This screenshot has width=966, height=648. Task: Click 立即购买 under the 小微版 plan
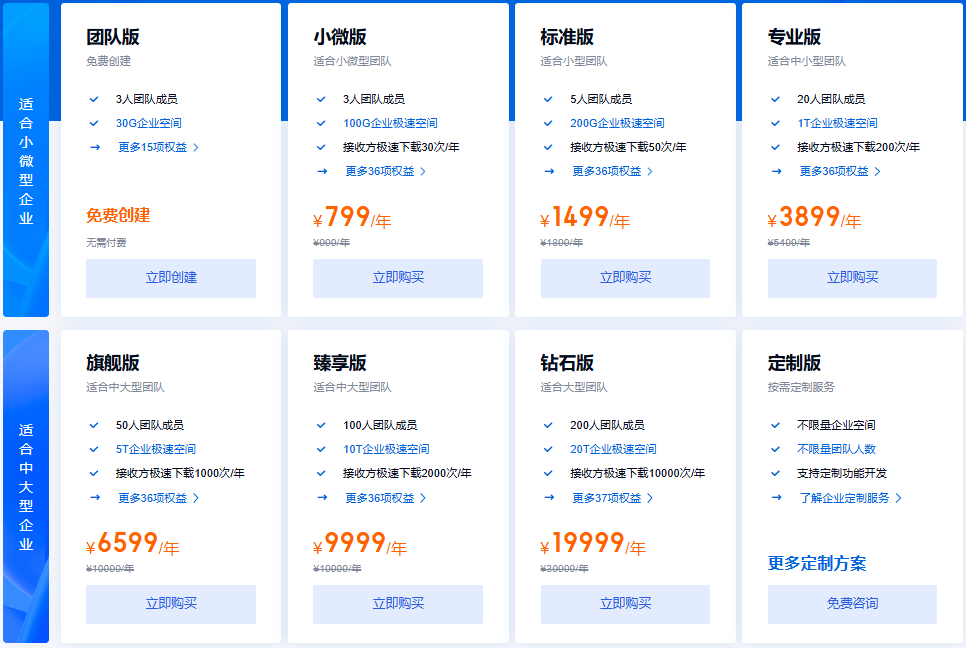pyautogui.click(x=398, y=278)
